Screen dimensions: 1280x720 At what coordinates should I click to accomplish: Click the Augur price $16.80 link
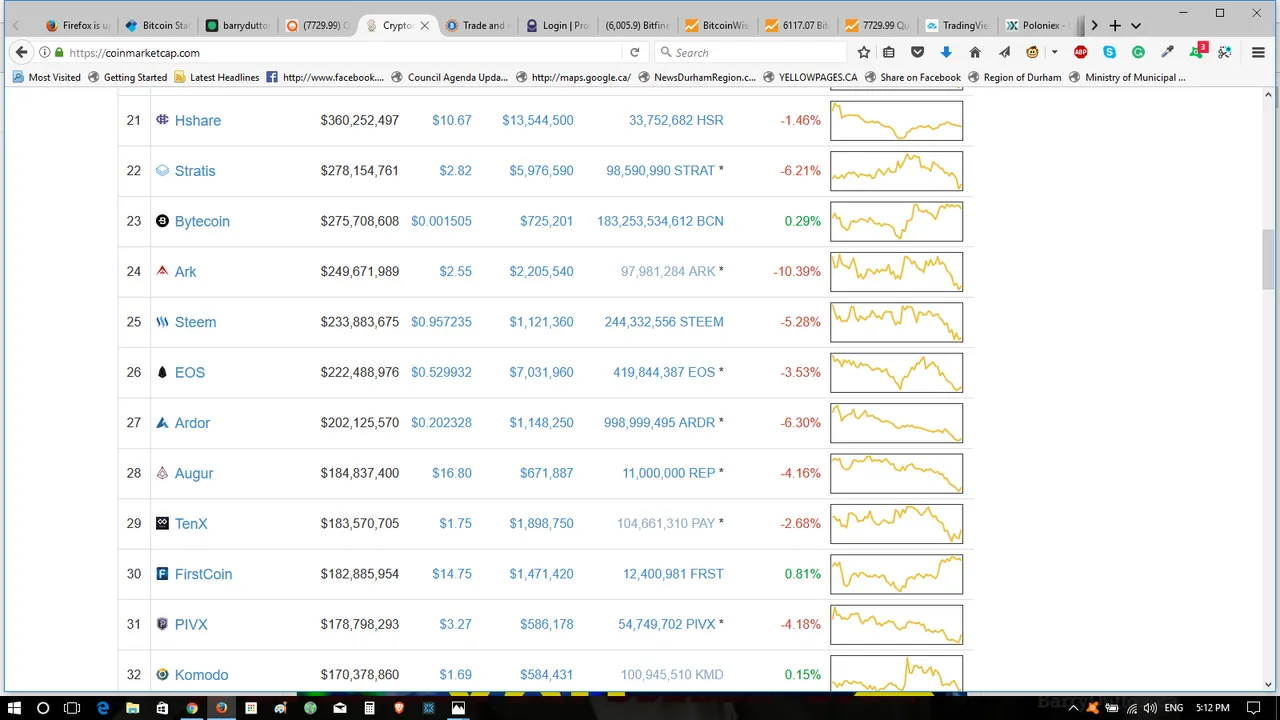(452, 473)
